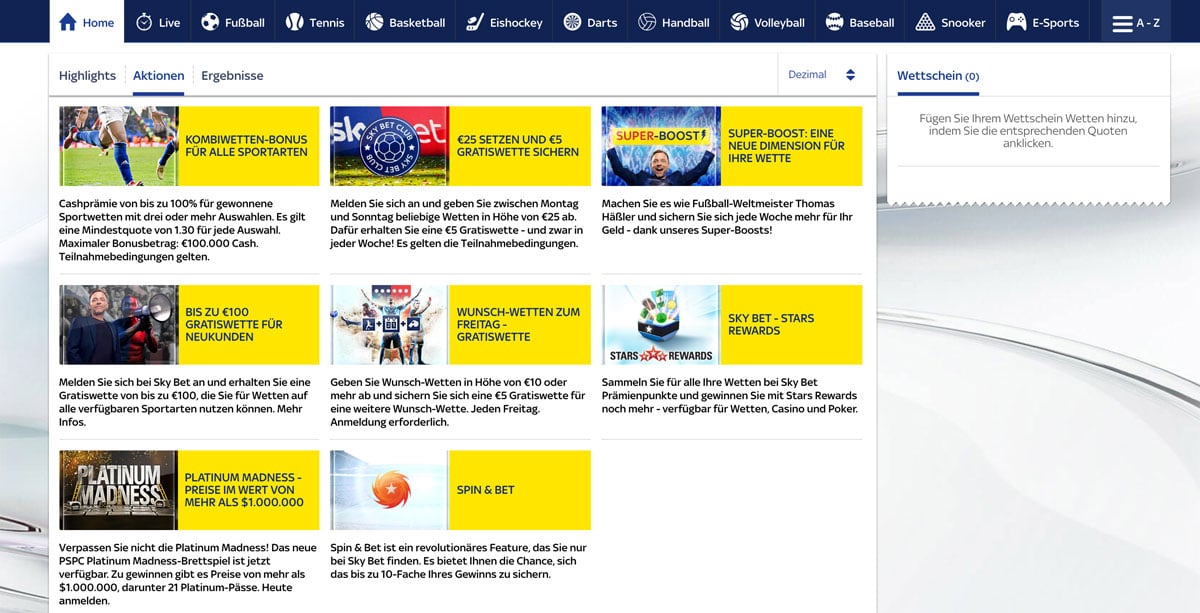This screenshot has width=1200, height=613.
Task: Click the 'Machen Sie es wie Fußball-Weltmeister' description
Action: [728, 216]
